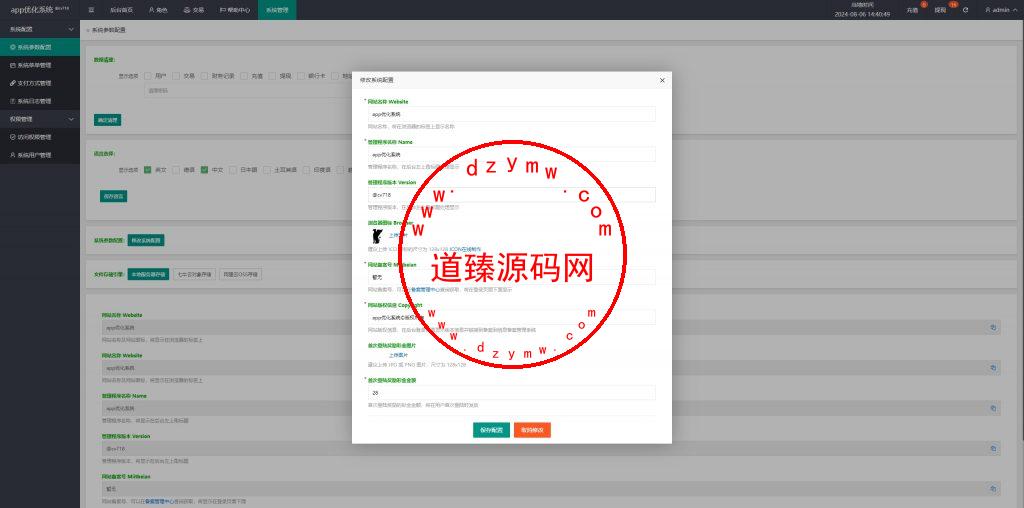The height and width of the screenshot is (508, 1024).
Task: Click orange 取消修改 cancel button
Action: (532, 430)
